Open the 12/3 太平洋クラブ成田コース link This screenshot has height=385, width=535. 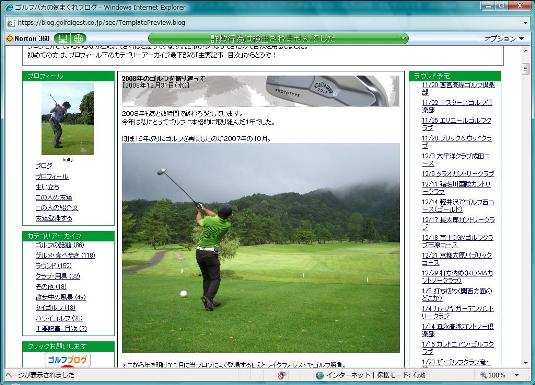click(456, 159)
